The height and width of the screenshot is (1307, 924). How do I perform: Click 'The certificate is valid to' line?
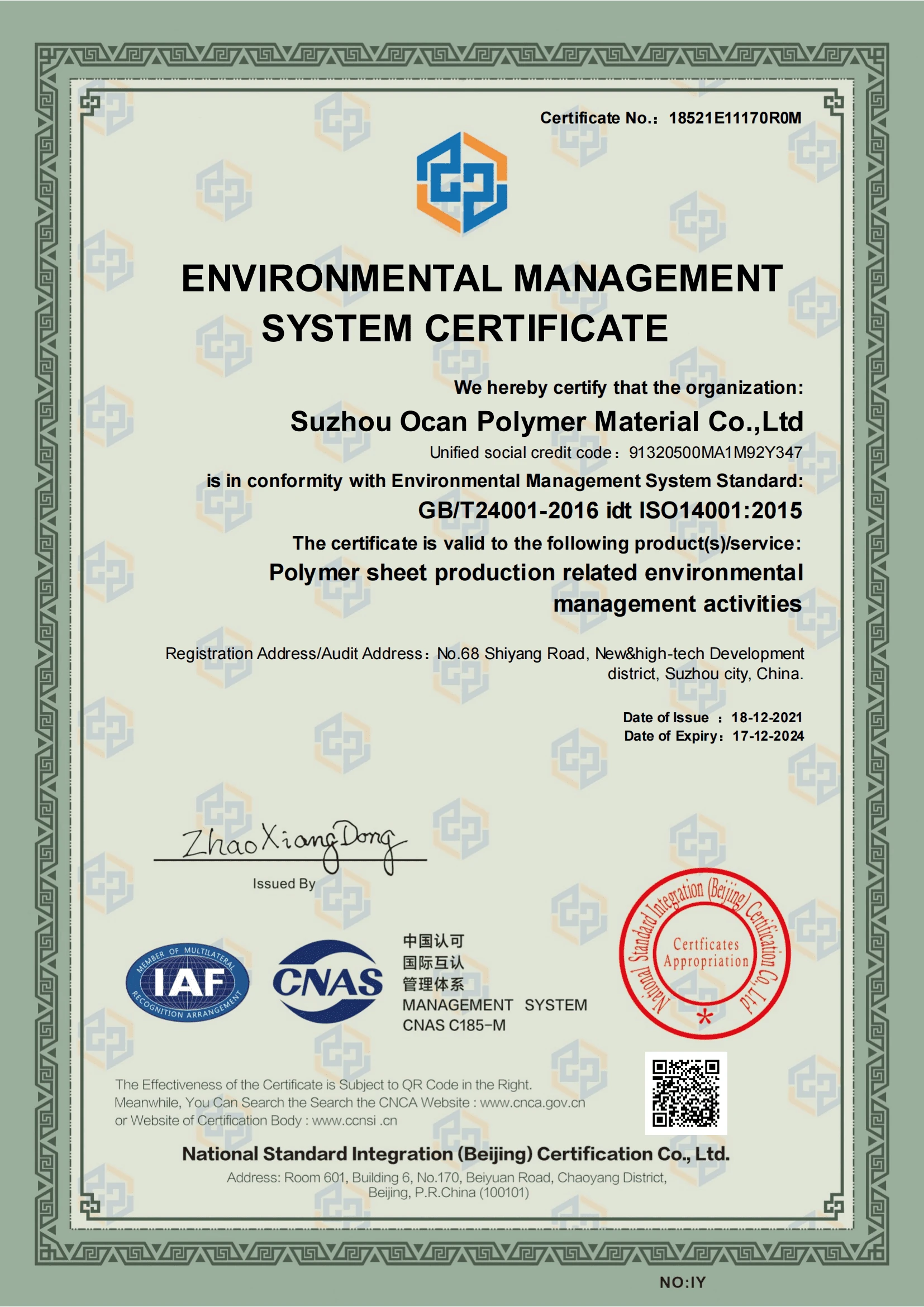click(546, 543)
